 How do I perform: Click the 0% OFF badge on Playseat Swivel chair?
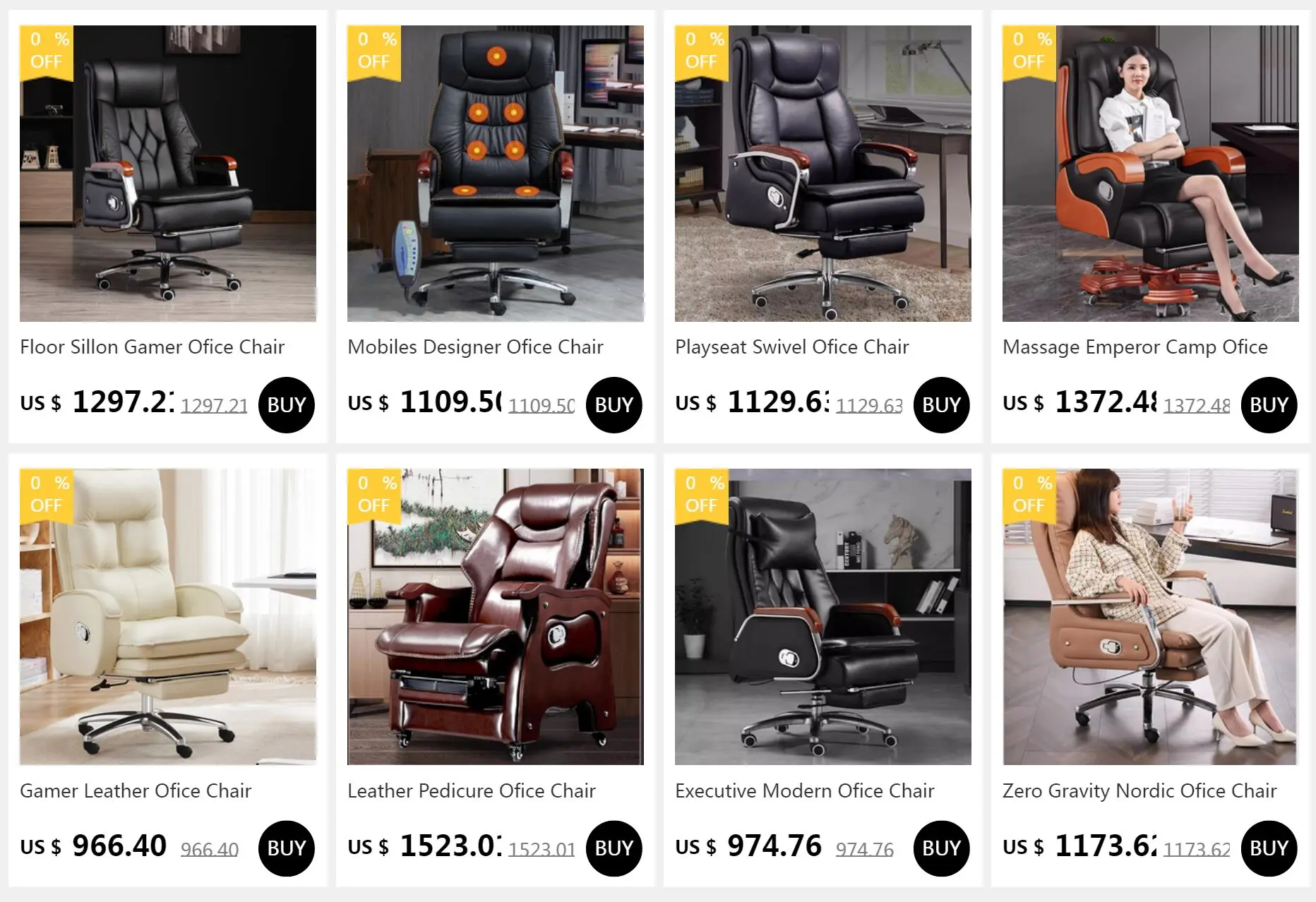(702, 52)
